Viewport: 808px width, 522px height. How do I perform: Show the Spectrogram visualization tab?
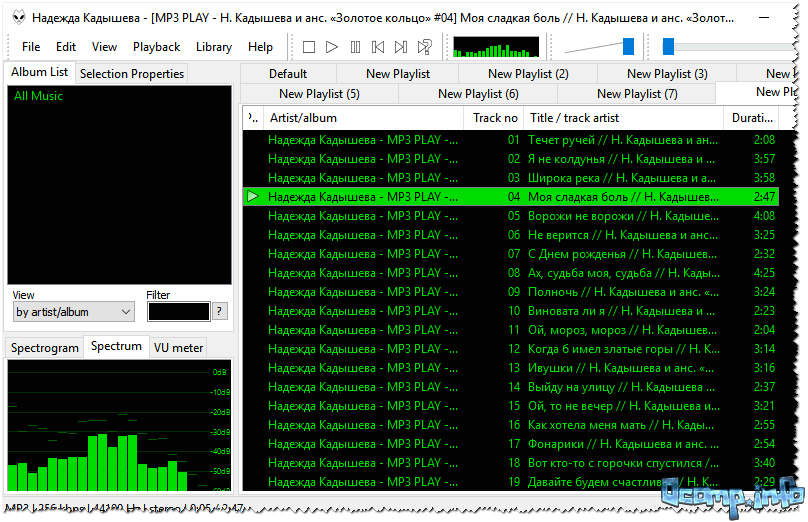44,348
